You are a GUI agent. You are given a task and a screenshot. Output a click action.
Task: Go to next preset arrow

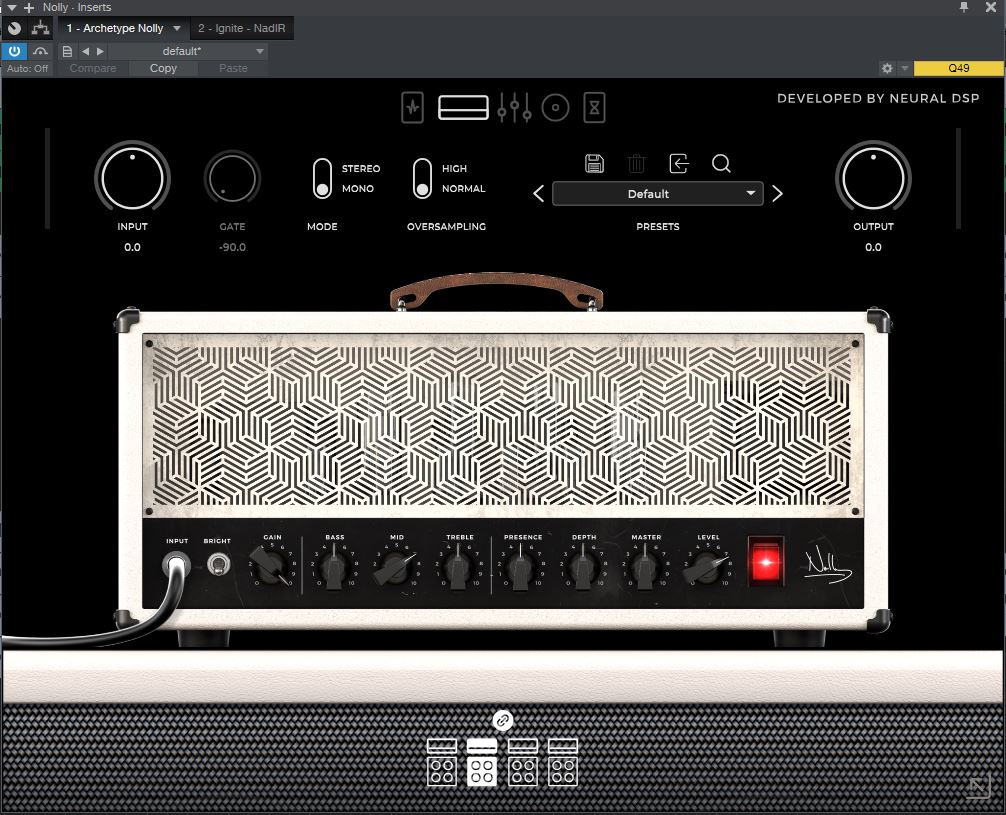777,194
